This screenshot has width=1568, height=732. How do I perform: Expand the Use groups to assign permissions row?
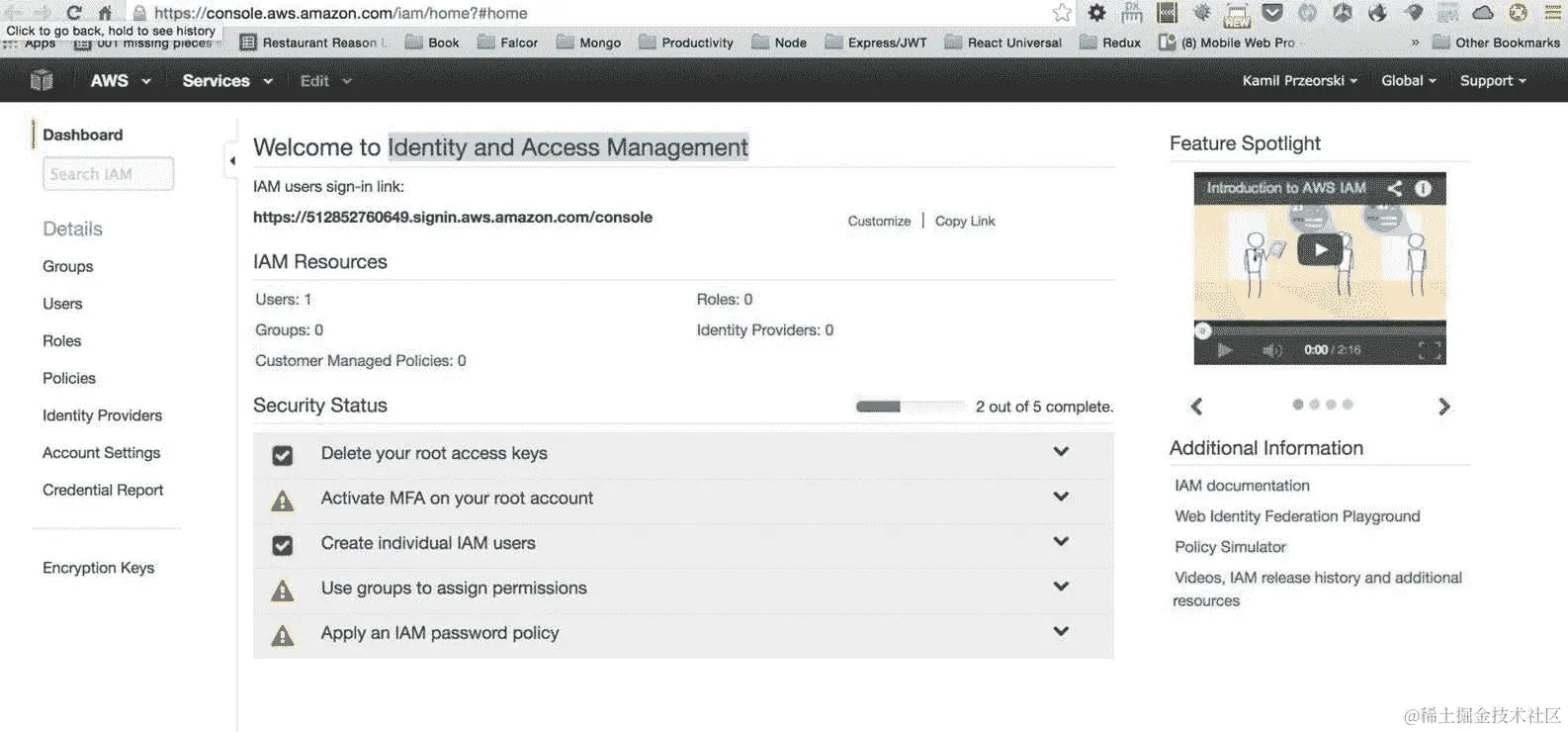tap(1061, 586)
